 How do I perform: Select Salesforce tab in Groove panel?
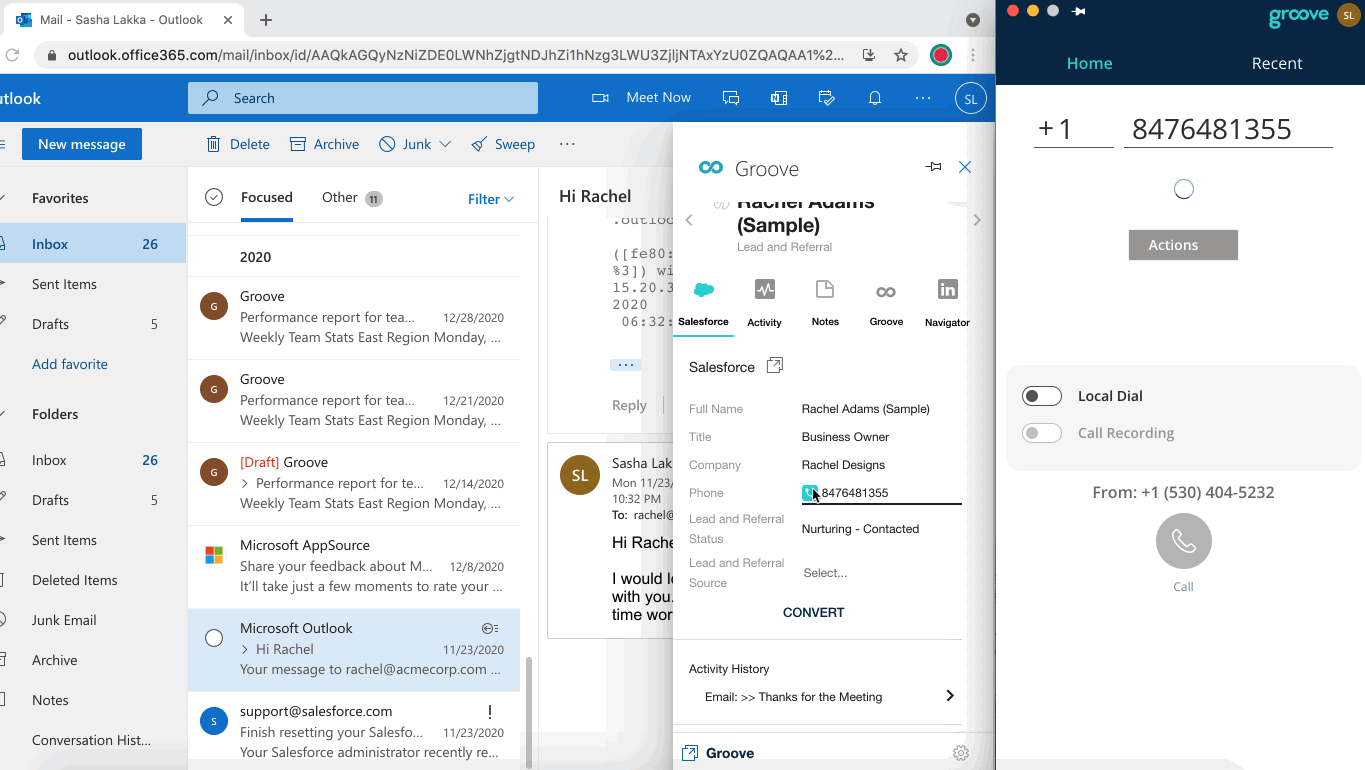703,303
